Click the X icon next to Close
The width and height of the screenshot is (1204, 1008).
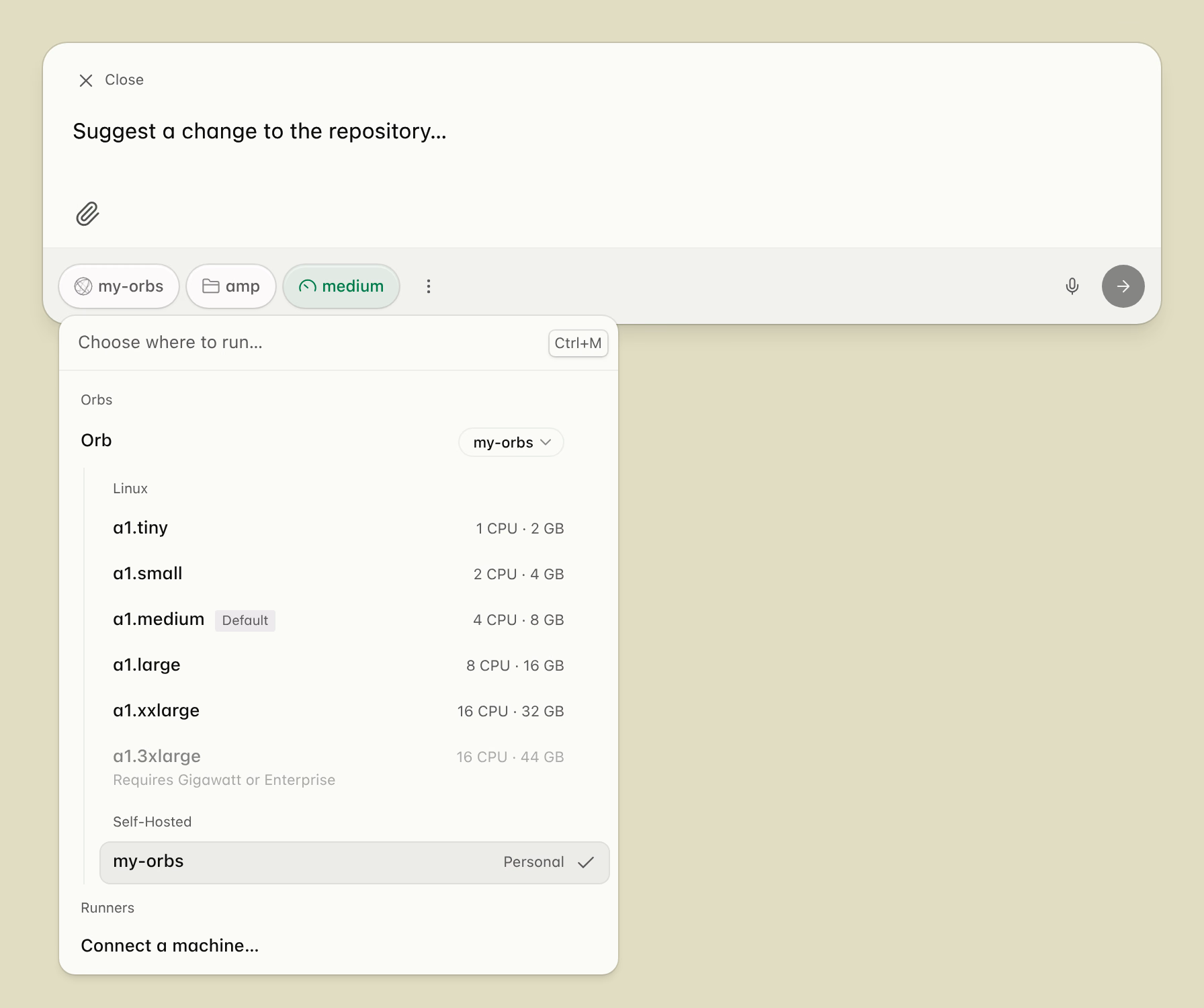(86, 81)
